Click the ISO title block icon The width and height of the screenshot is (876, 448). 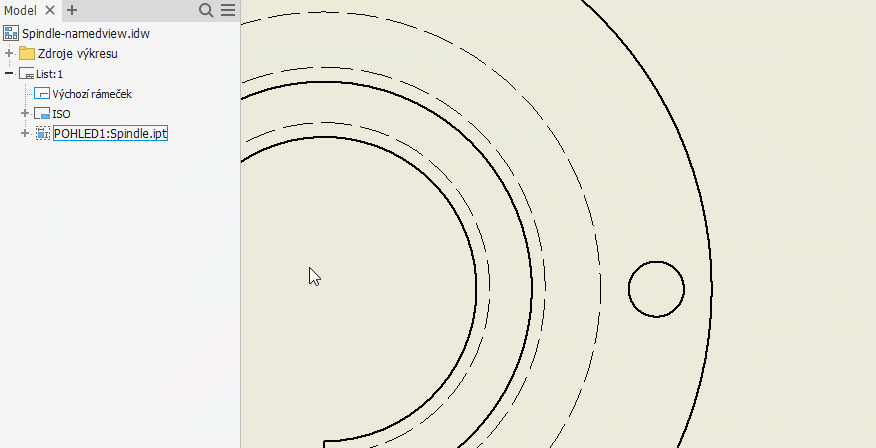click(42, 114)
